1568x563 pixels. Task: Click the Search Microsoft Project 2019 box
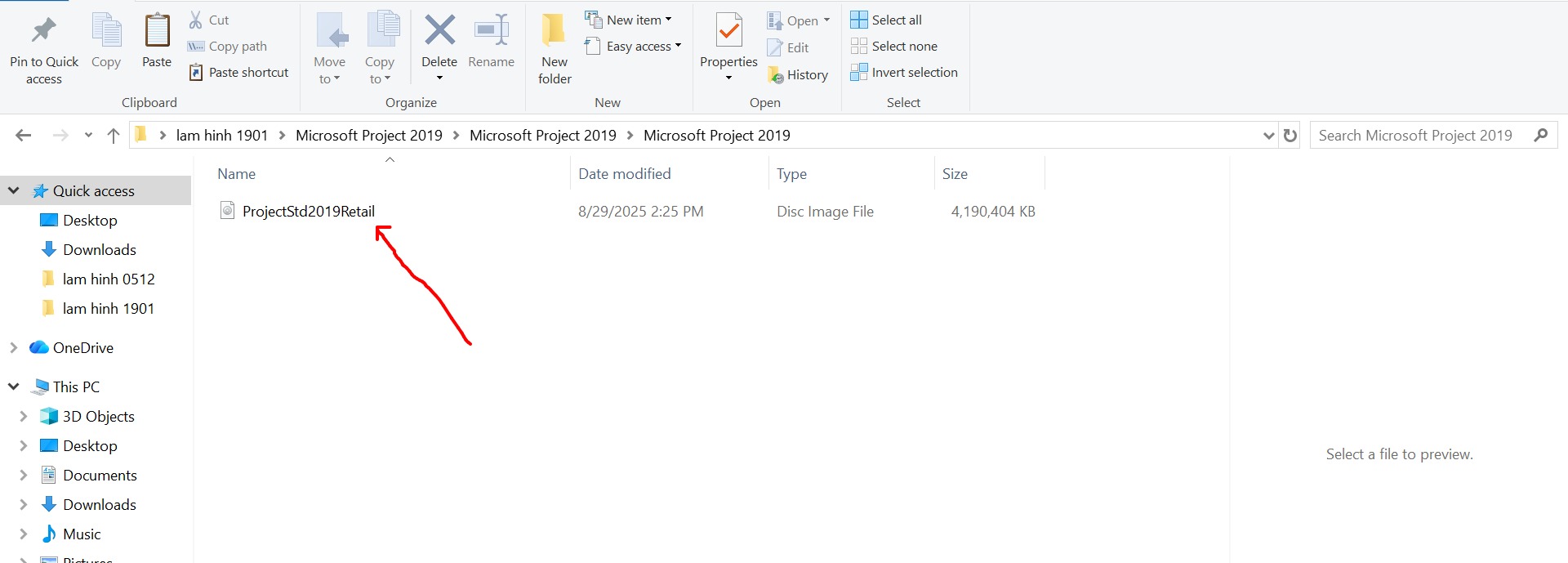1421,136
